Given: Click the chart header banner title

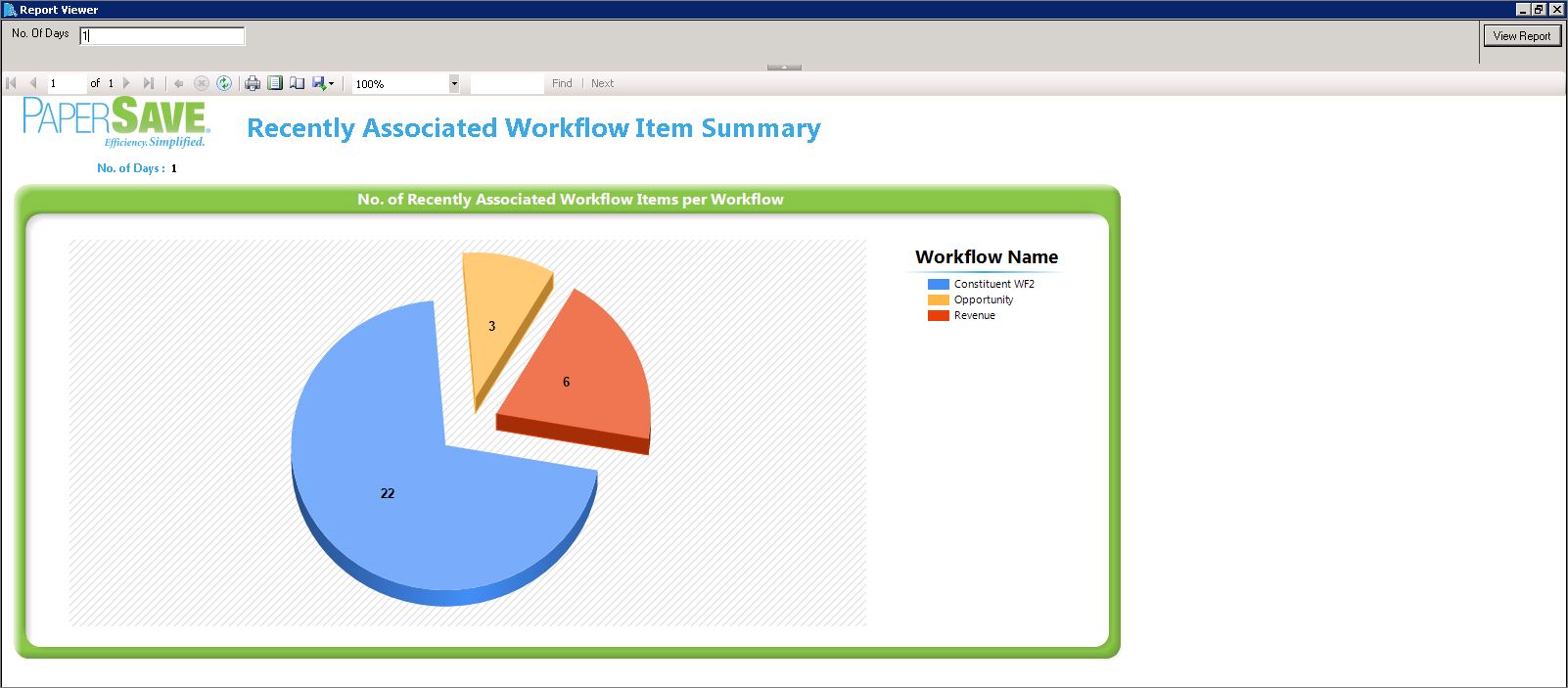Looking at the screenshot, I should 570,199.
